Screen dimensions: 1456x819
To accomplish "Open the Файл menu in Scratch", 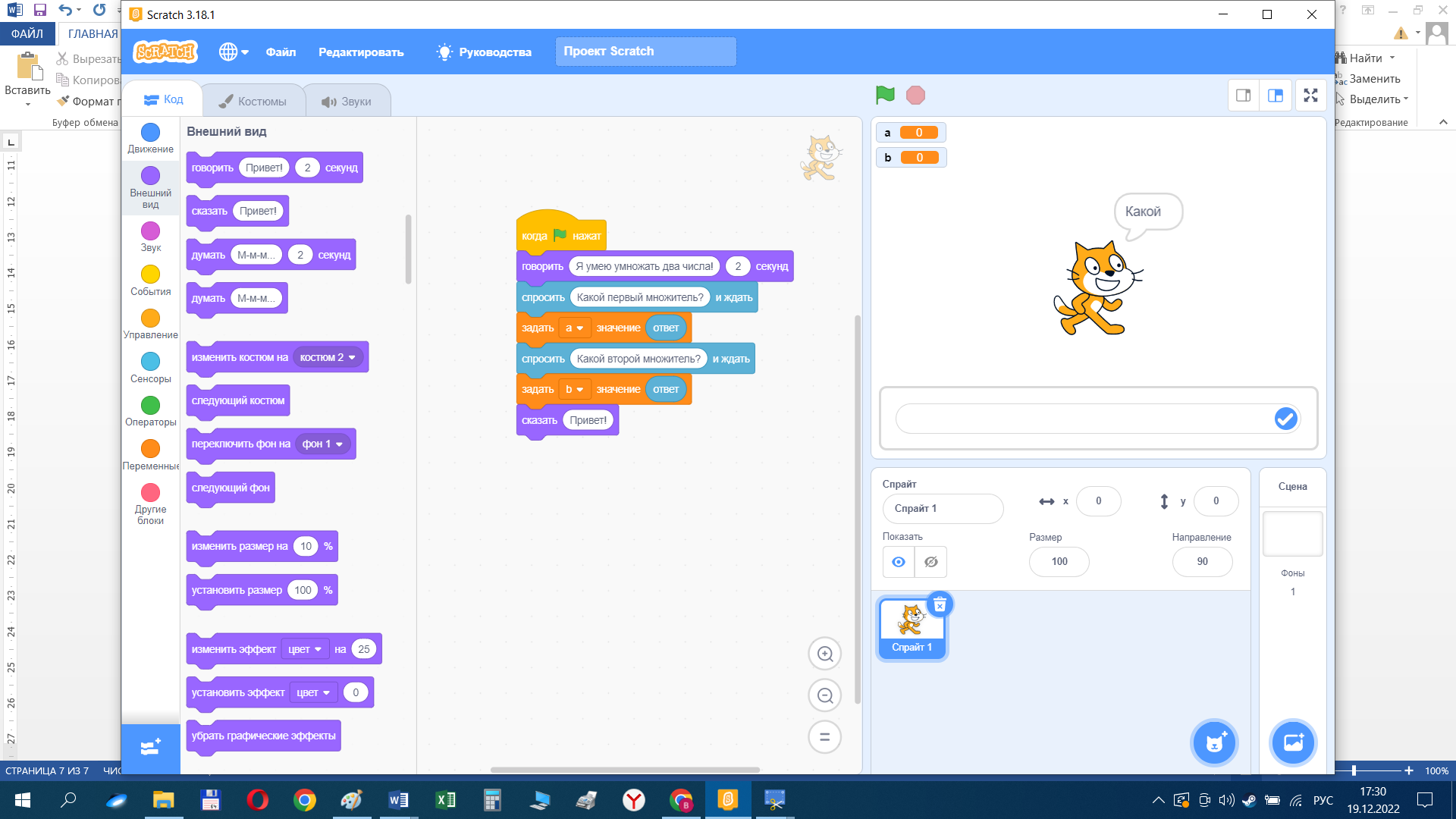I will (281, 52).
